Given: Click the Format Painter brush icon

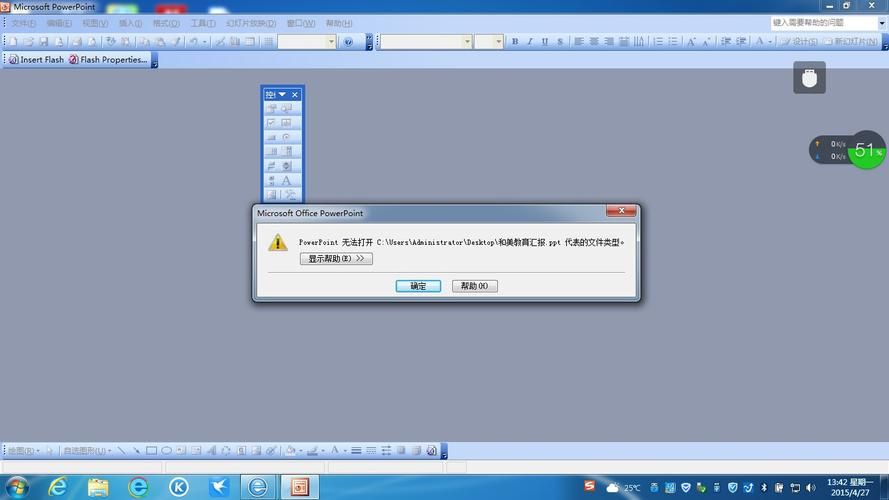Looking at the screenshot, I should pyautogui.click(x=177, y=41).
